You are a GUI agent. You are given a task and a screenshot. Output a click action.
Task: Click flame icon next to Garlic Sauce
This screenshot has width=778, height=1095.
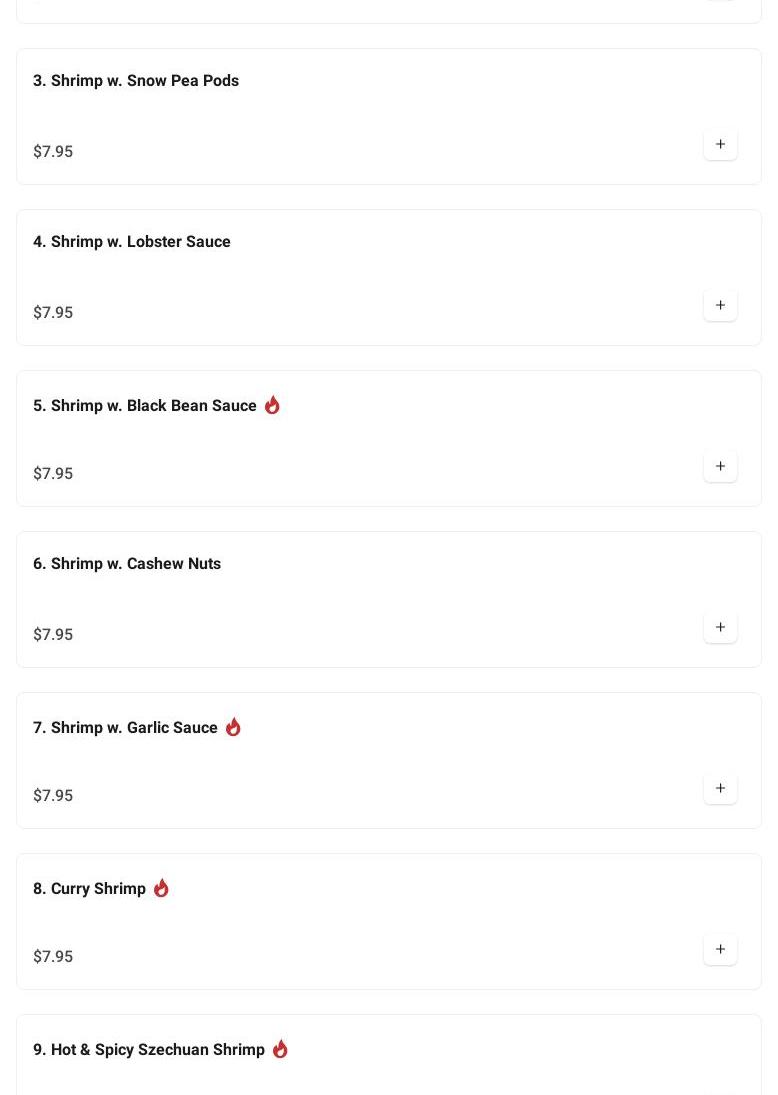233,727
